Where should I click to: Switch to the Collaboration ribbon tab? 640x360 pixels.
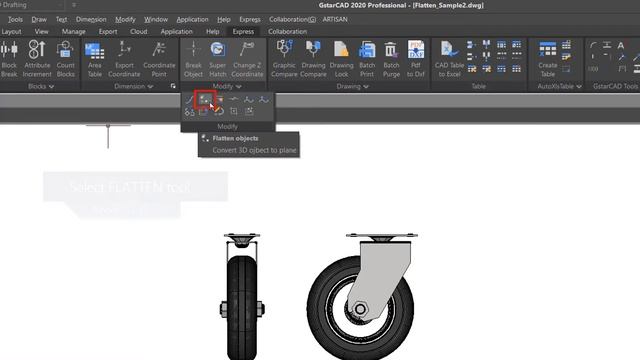287,31
